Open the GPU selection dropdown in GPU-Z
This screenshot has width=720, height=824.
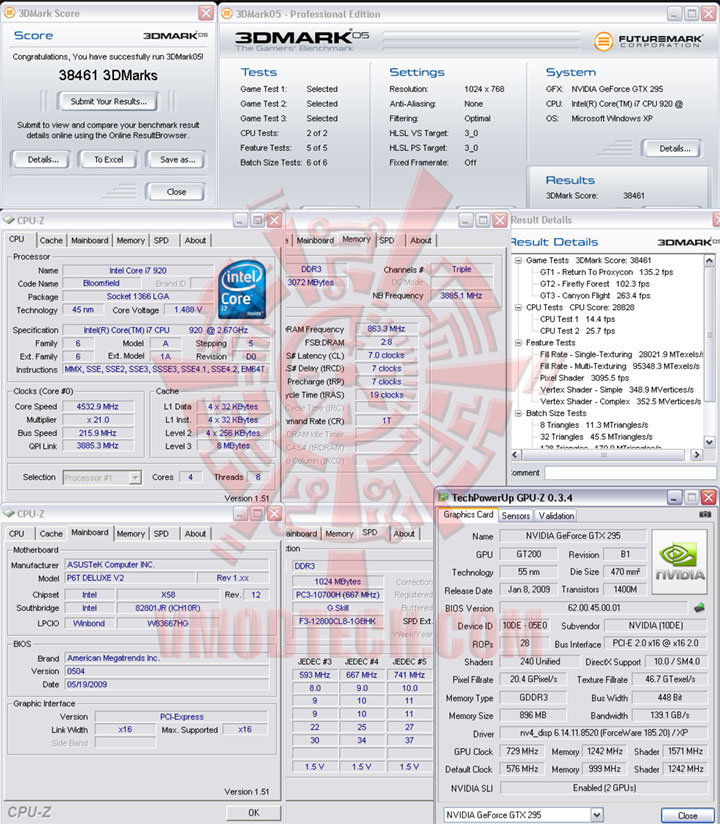point(597,815)
